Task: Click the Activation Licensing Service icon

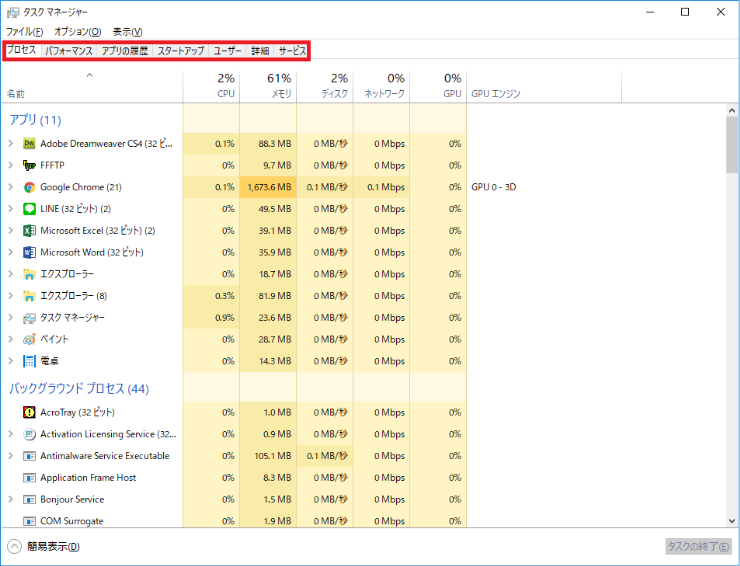Action: pos(29,434)
